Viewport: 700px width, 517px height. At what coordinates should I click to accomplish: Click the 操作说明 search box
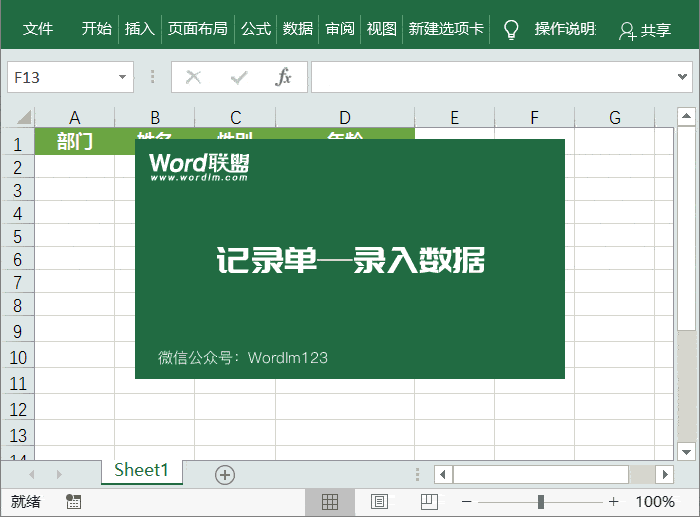click(566, 29)
